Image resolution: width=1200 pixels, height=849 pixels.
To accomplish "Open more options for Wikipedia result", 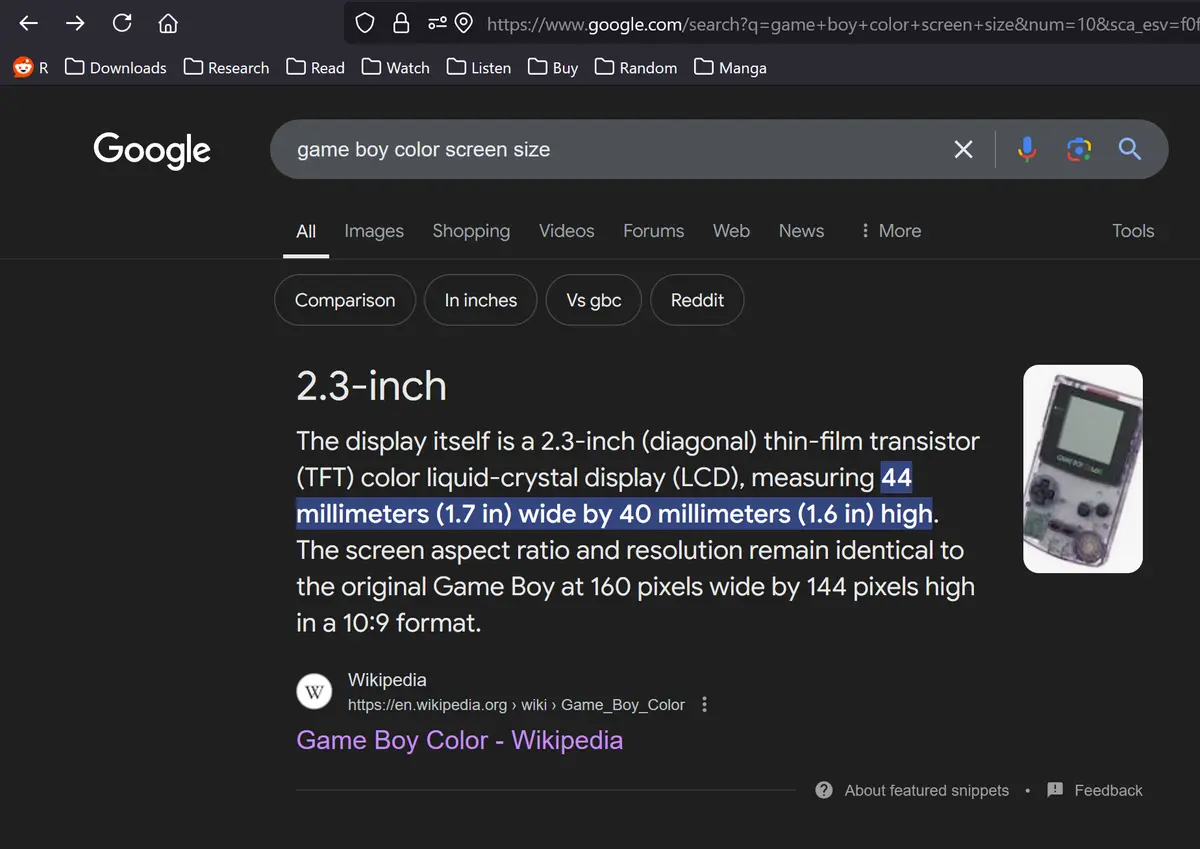I will [x=704, y=704].
